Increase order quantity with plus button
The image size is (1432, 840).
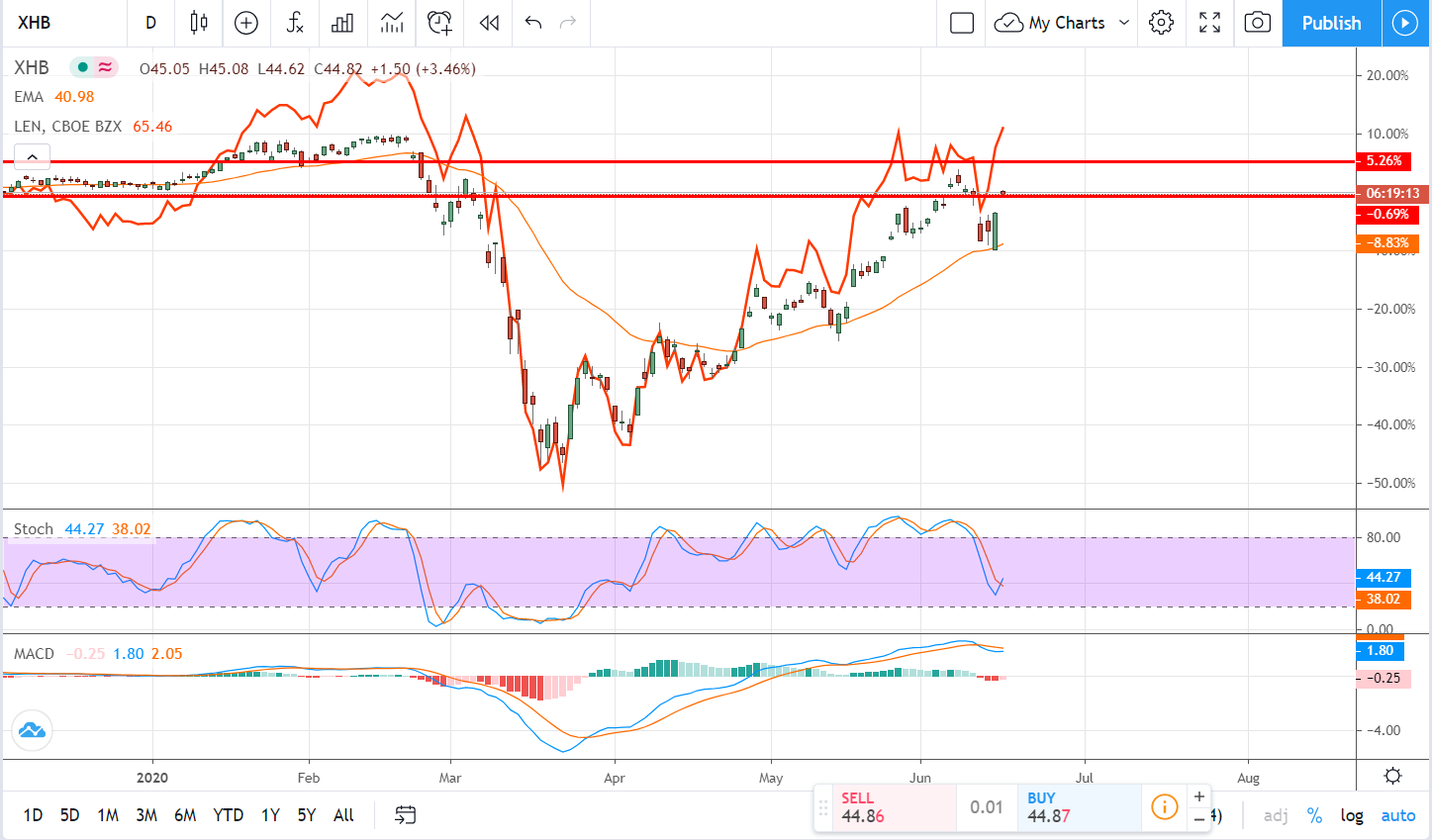tap(1199, 796)
